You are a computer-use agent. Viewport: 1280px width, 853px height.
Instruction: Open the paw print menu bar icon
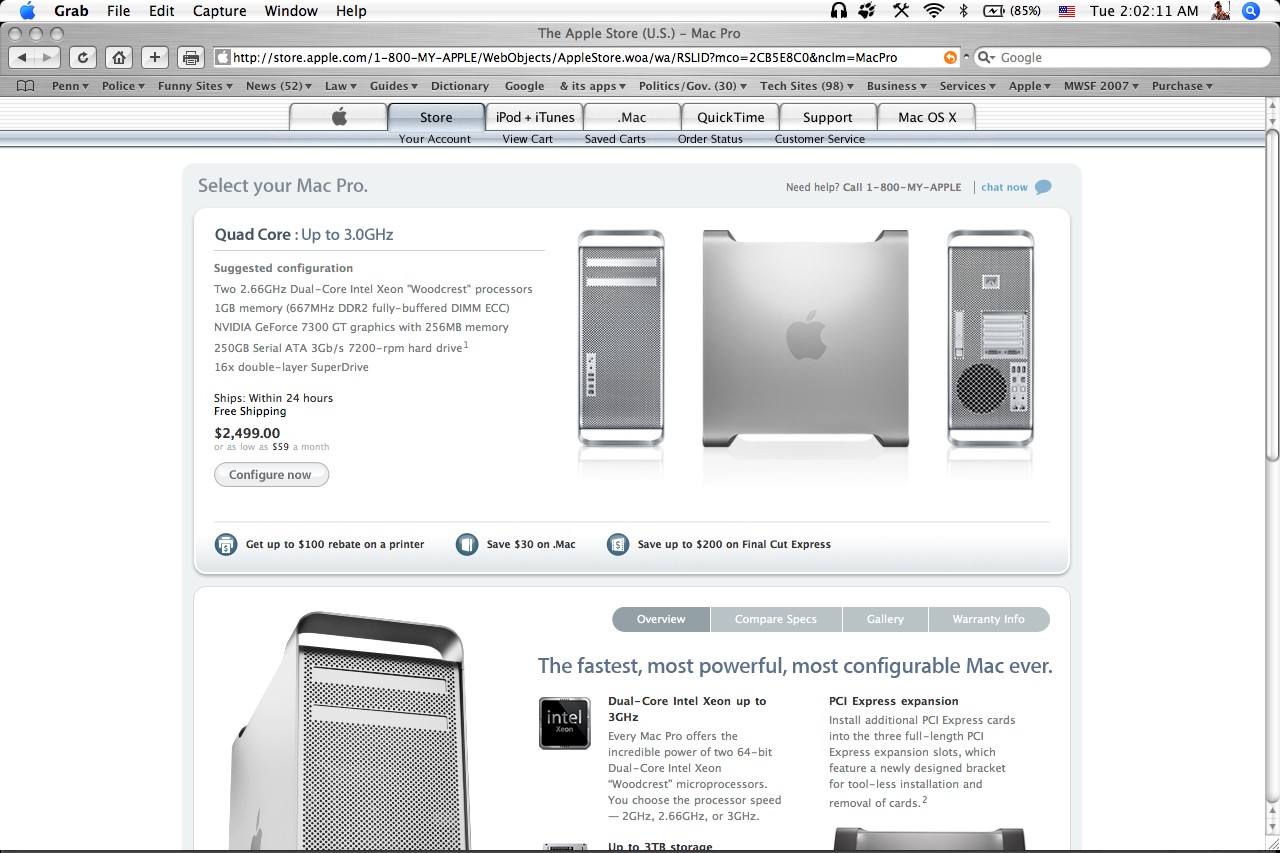click(868, 11)
